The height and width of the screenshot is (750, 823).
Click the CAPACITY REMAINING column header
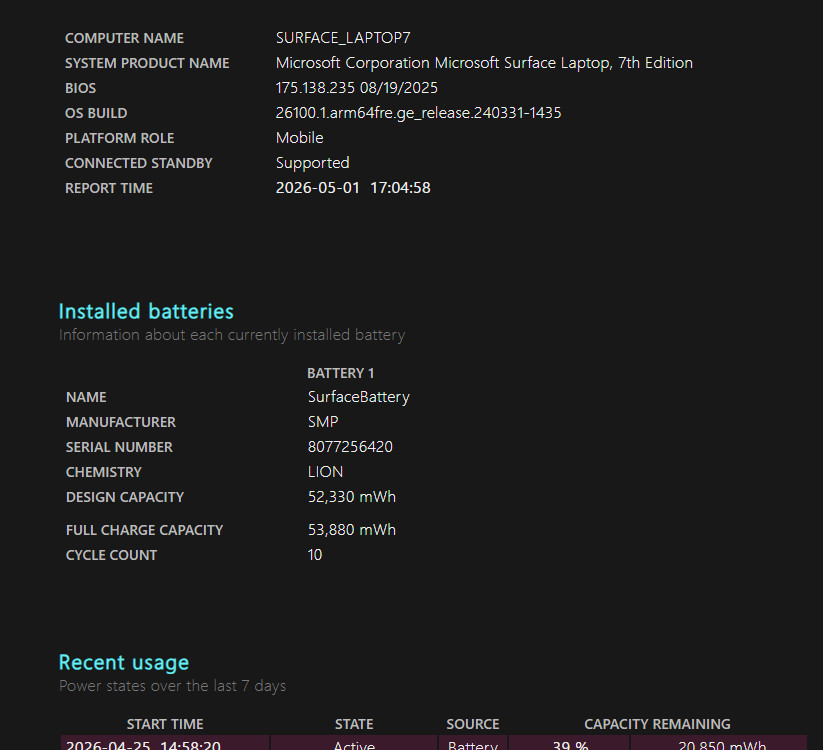[x=657, y=724]
